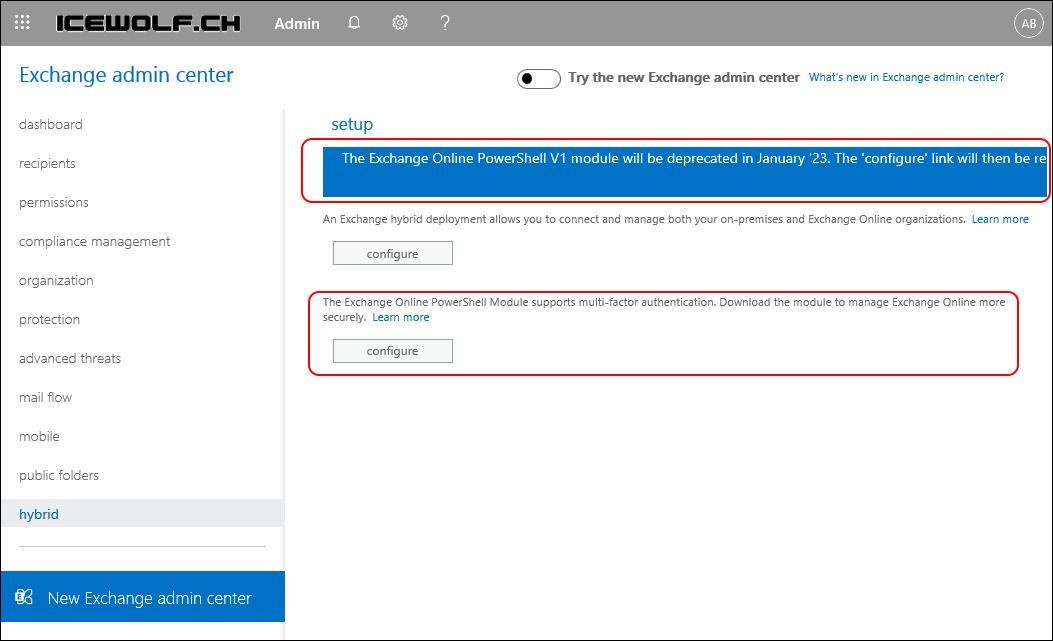Screen dimensions: 1053x641
Task: Select recipients in left navigation
Action: [47, 163]
